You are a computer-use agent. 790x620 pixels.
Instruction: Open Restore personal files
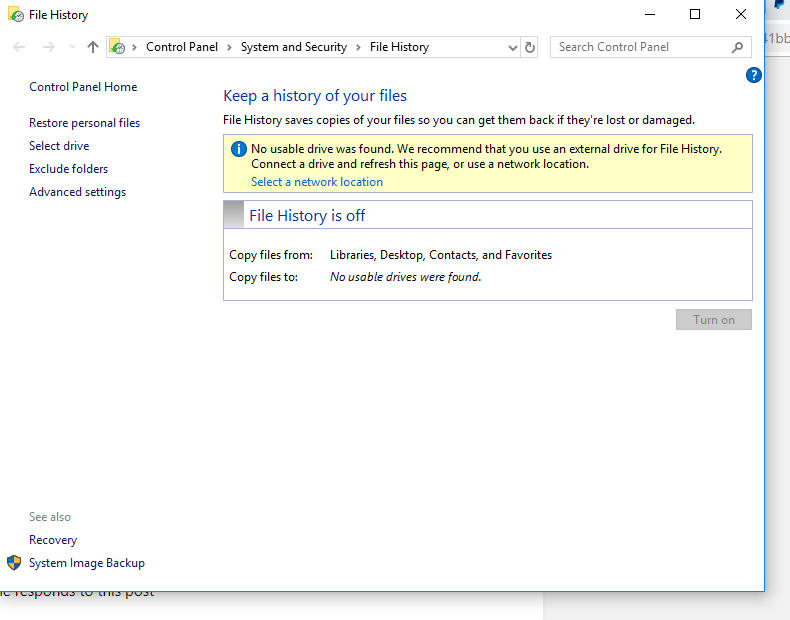click(x=85, y=123)
